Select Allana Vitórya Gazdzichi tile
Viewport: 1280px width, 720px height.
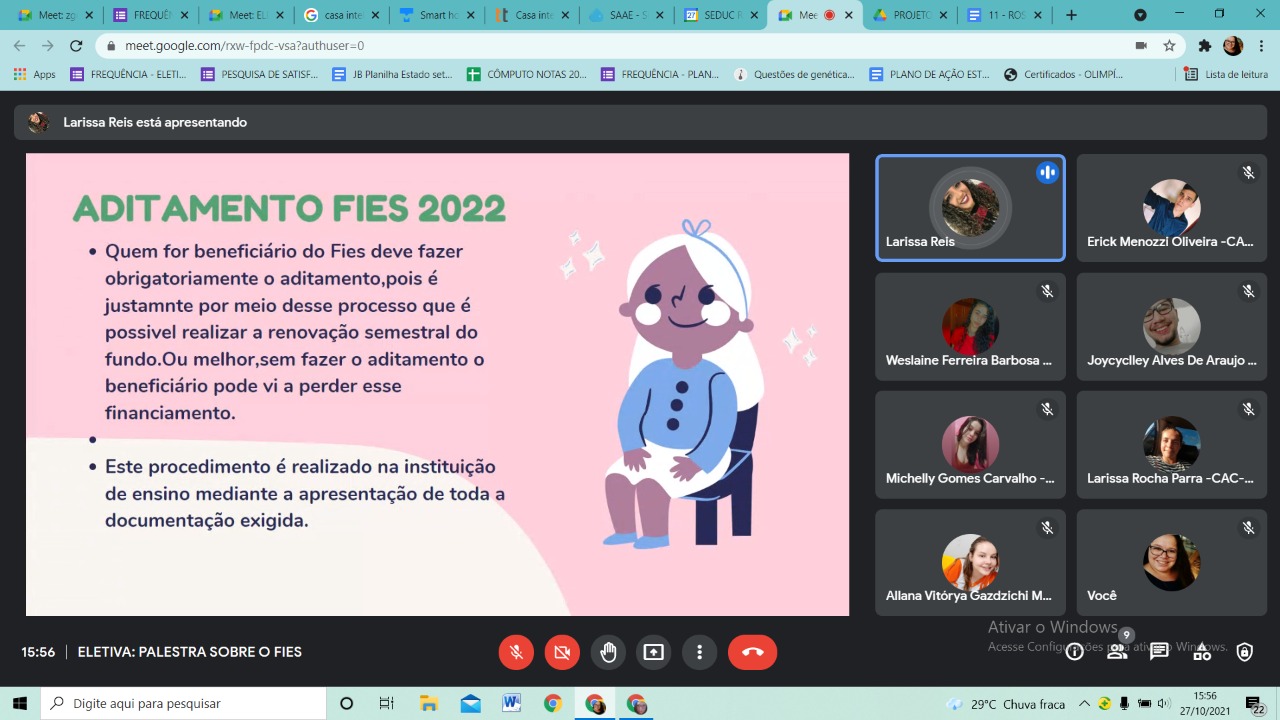point(970,563)
